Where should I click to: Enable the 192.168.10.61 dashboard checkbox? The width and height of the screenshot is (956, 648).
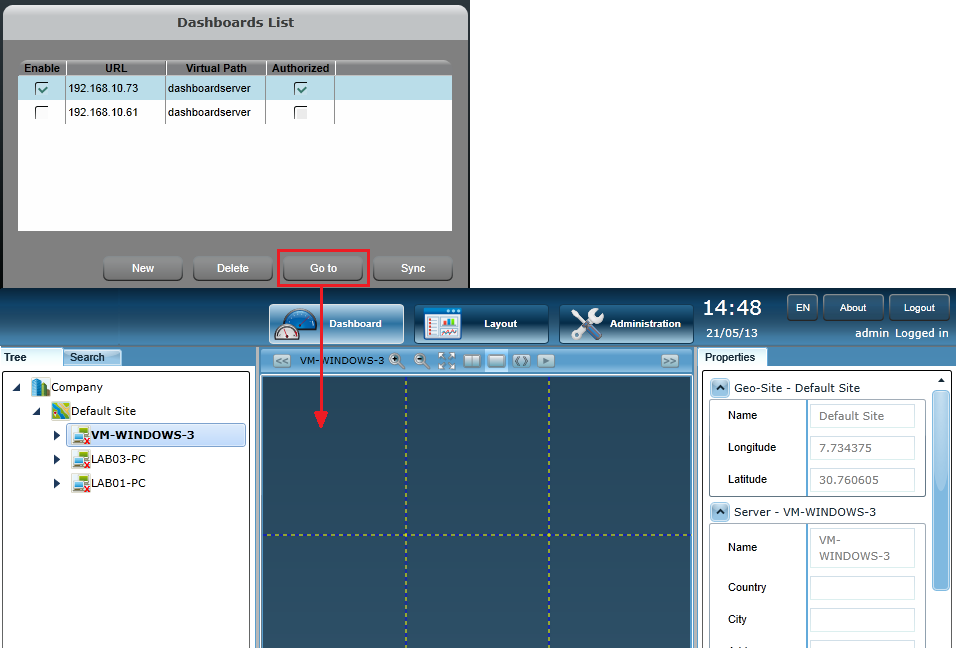(x=42, y=113)
